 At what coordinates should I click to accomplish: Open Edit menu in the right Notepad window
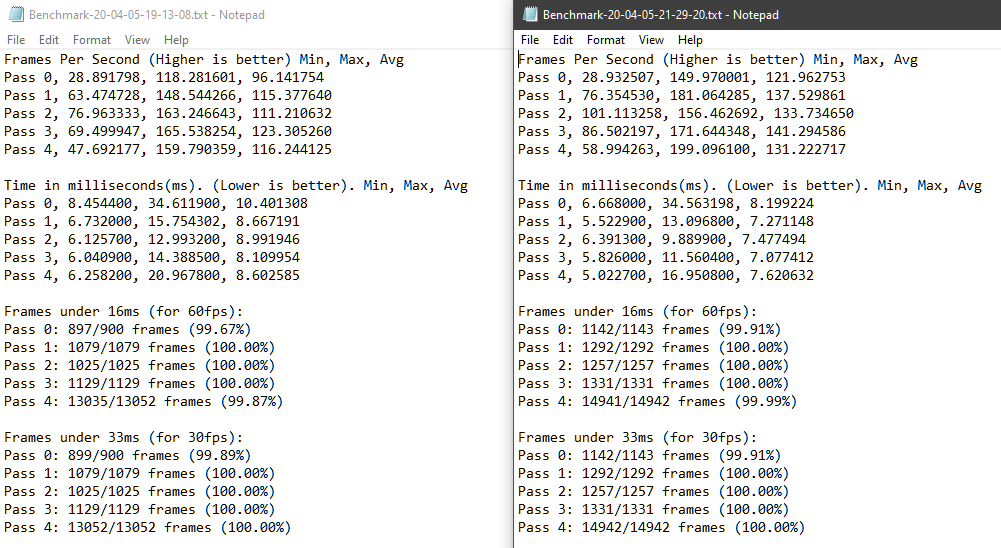(x=563, y=40)
